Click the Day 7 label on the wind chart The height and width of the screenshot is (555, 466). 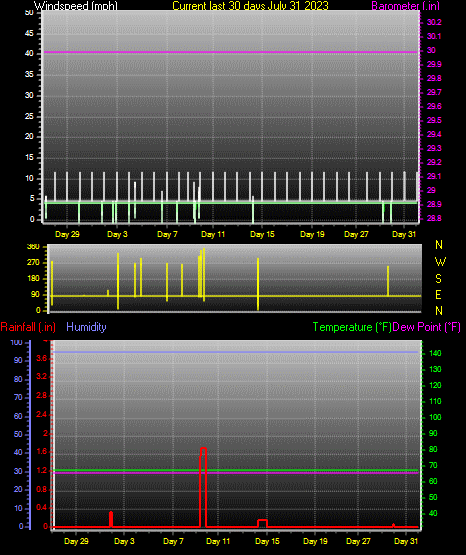tap(167, 234)
